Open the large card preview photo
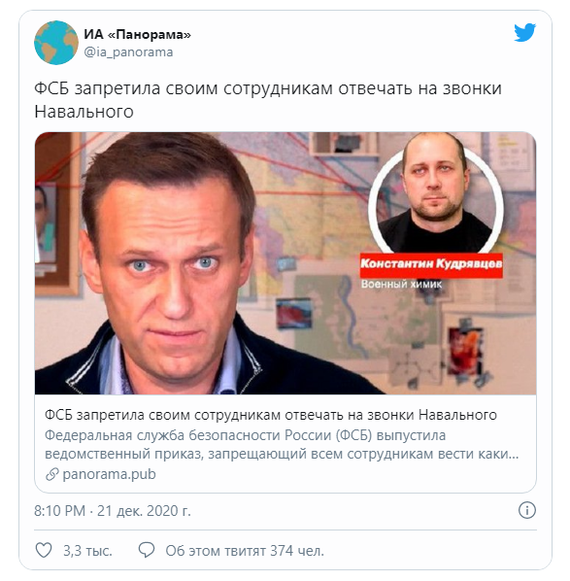 (x=285, y=263)
